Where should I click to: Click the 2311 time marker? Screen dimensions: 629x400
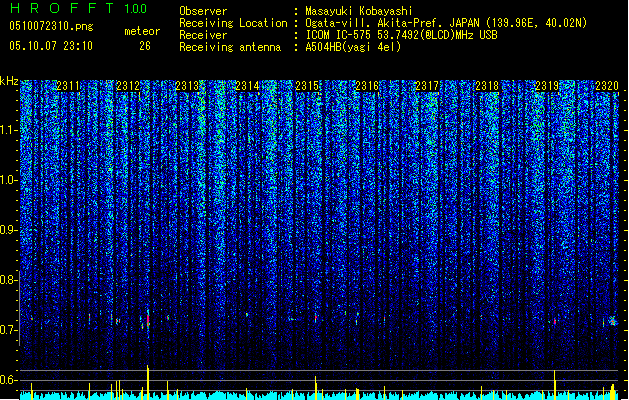coord(68,86)
